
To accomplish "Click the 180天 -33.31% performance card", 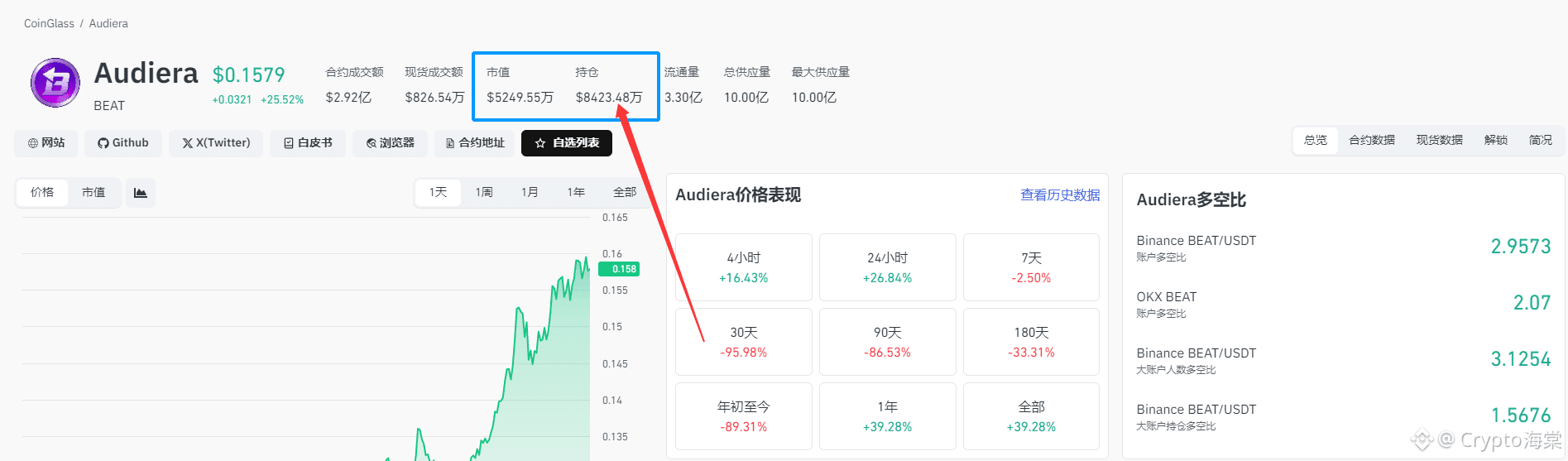I will [1031, 342].
